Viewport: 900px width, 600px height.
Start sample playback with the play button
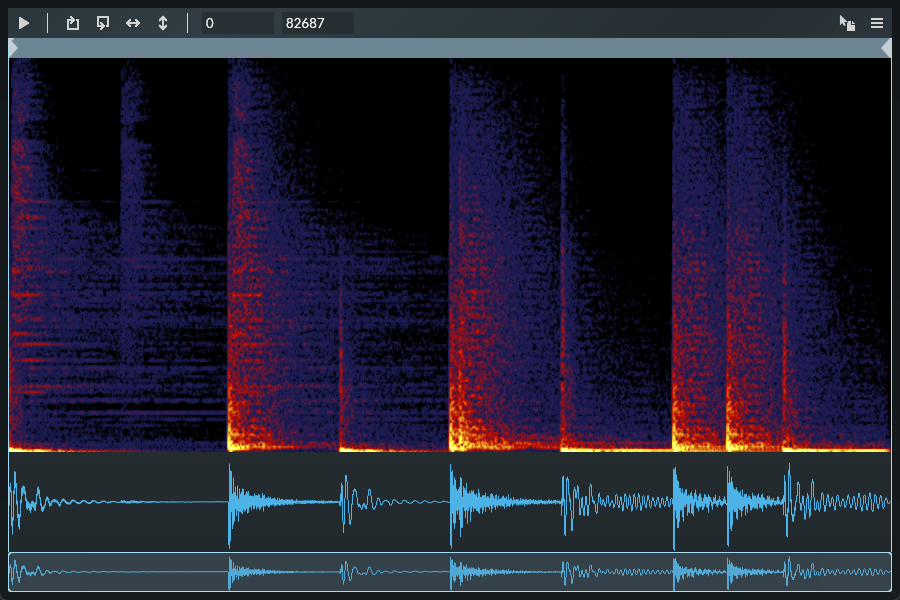(24, 23)
